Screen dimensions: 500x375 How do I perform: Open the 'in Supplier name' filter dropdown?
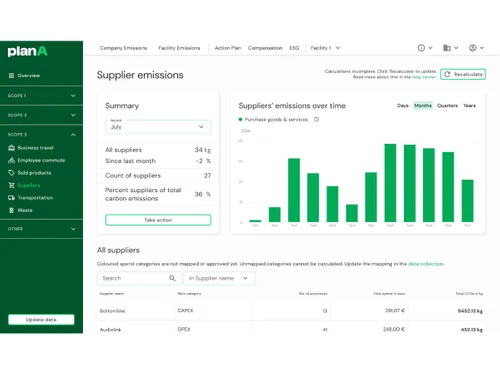tap(219, 278)
